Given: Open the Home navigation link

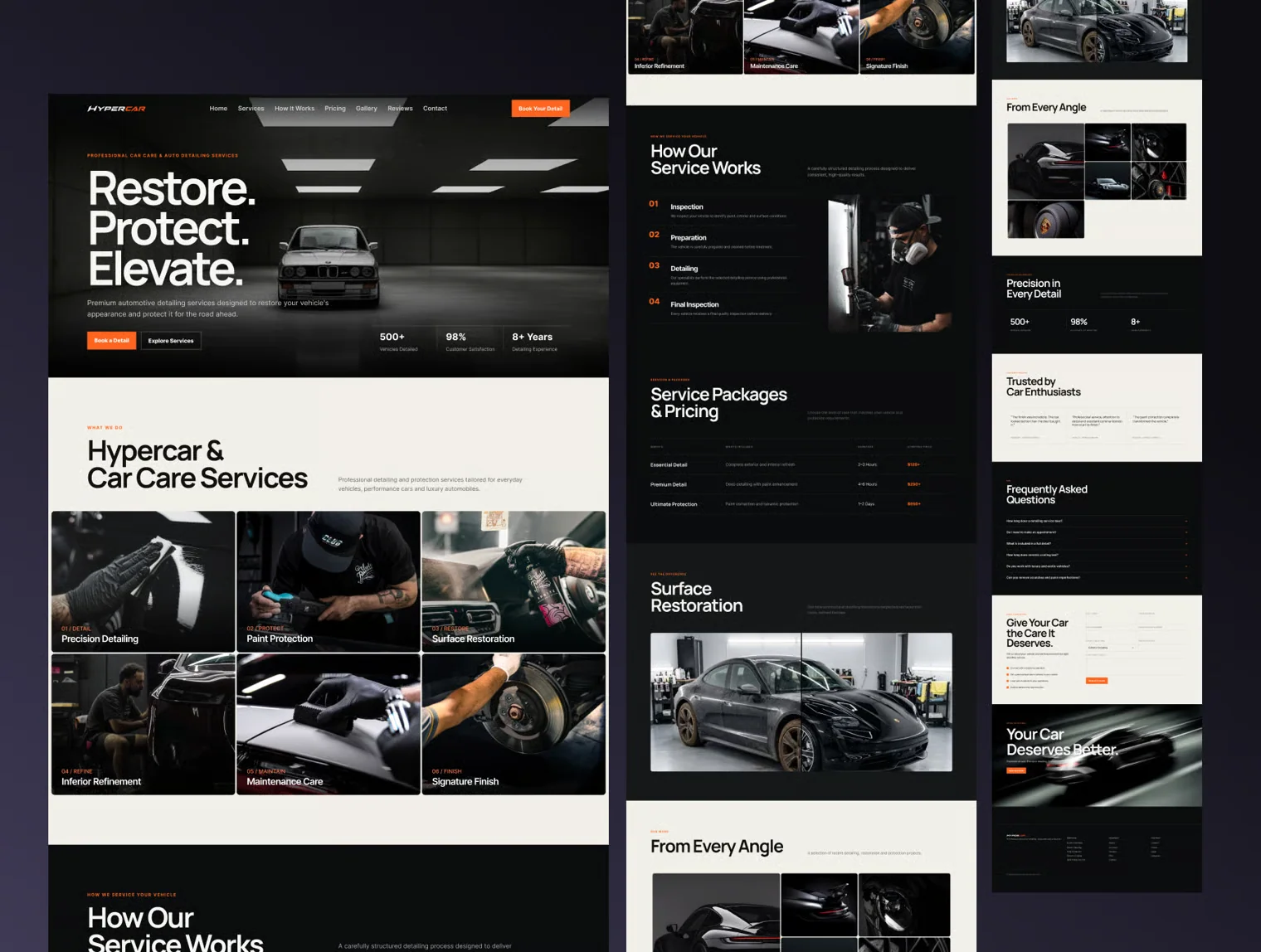Looking at the screenshot, I should (x=218, y=109).
